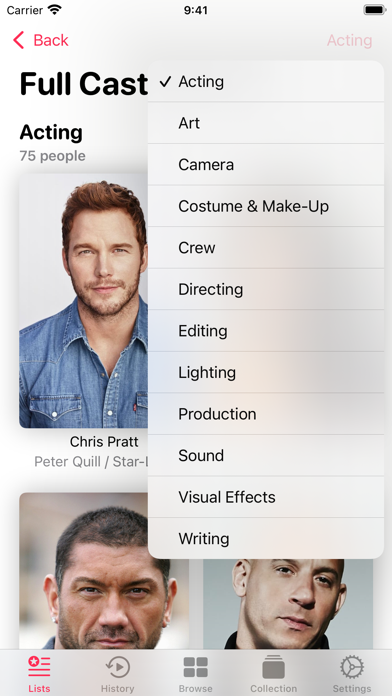Open Chris Pratt's photo card
This screenshot has width=392, height=696.
pyautogui.click(x=84, y=300)
